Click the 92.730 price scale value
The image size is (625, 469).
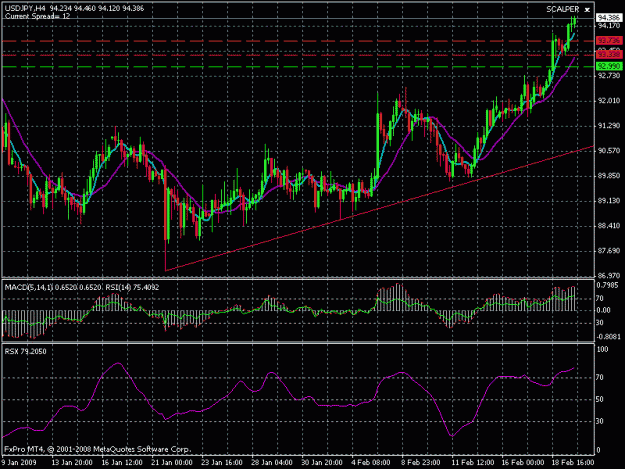click(x=609, y=76)
